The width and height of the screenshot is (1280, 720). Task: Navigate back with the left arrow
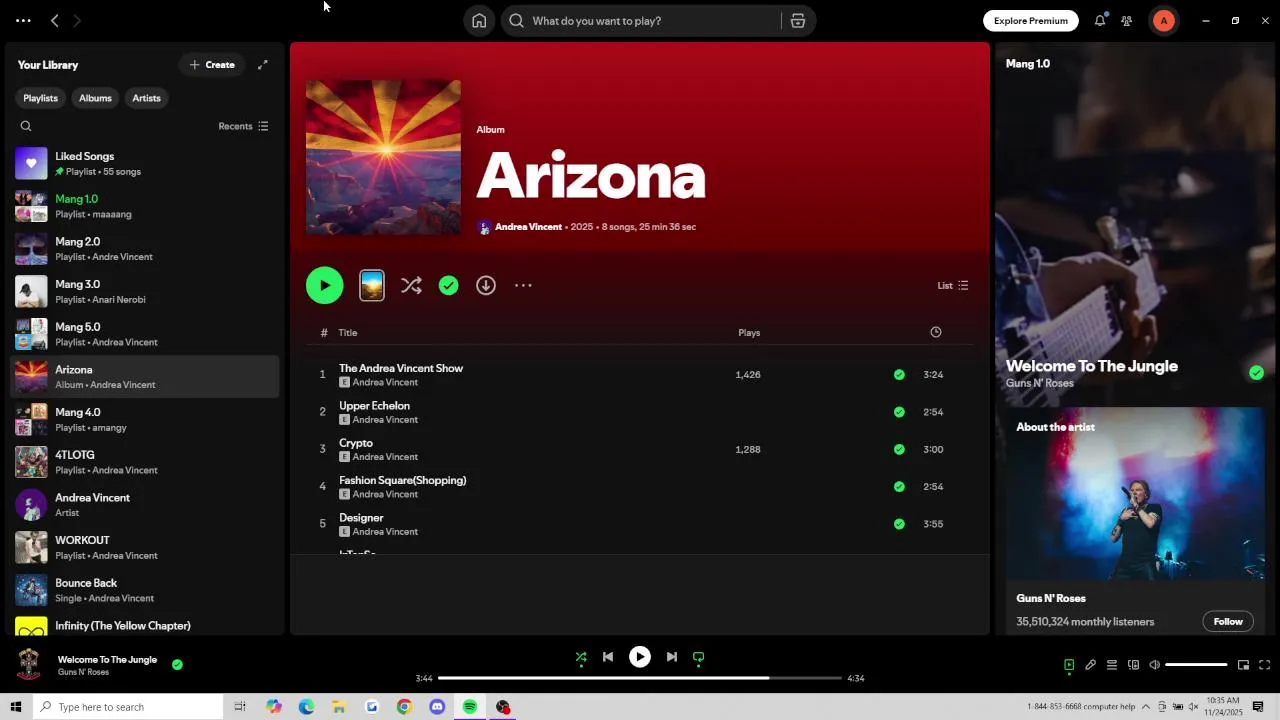coord(55,21)
